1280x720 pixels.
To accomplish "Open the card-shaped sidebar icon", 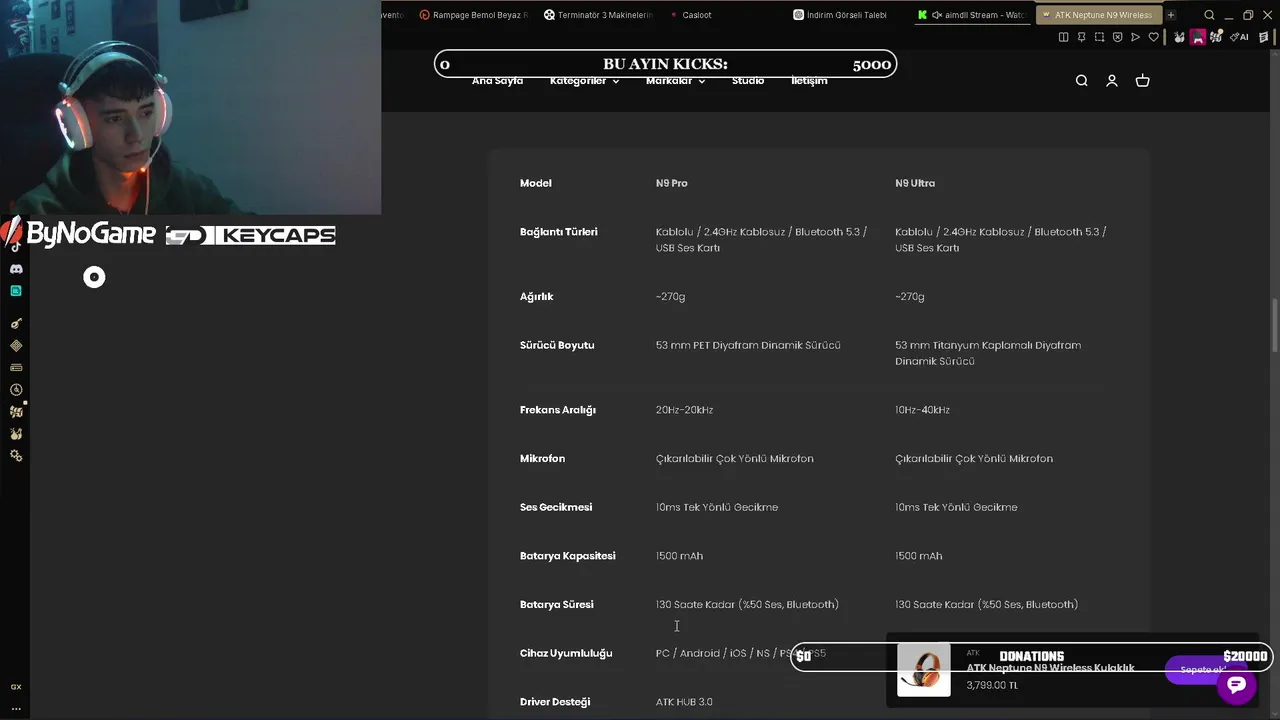I will (x=16, y=367).
